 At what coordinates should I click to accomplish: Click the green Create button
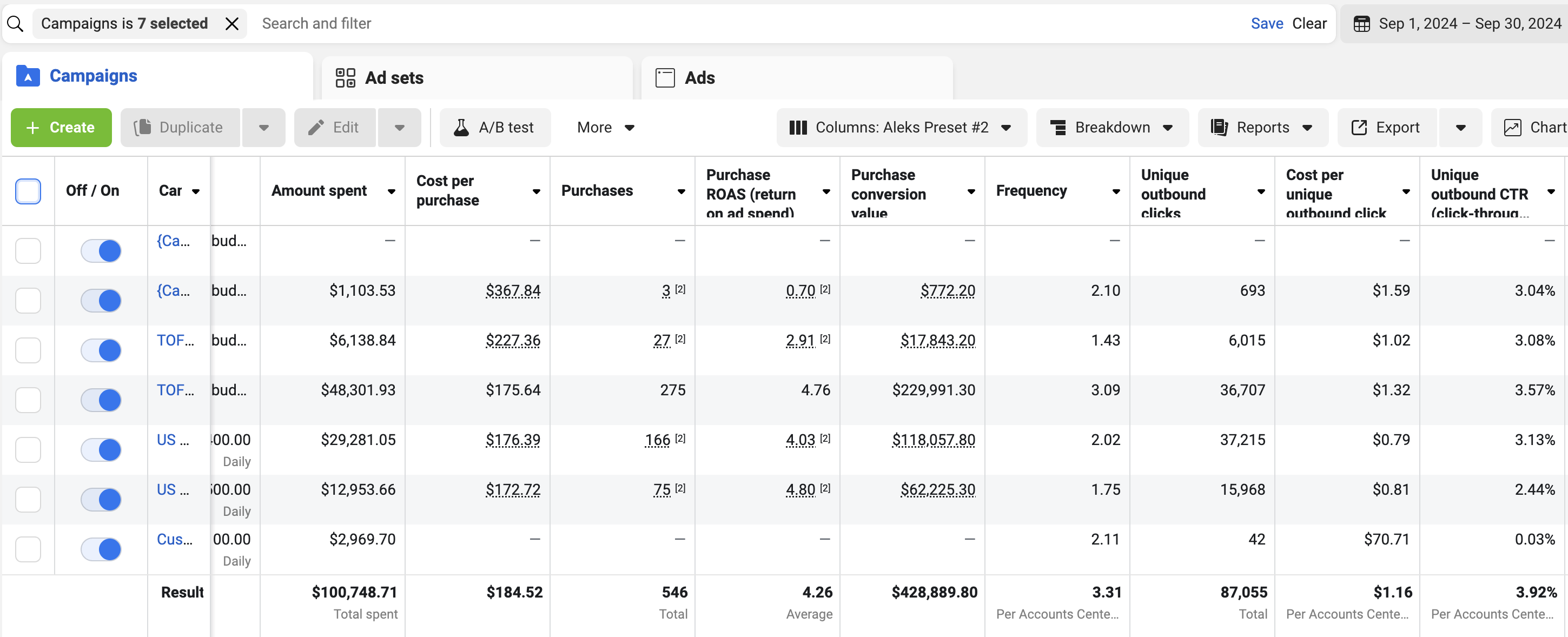[x=61, y=127]
